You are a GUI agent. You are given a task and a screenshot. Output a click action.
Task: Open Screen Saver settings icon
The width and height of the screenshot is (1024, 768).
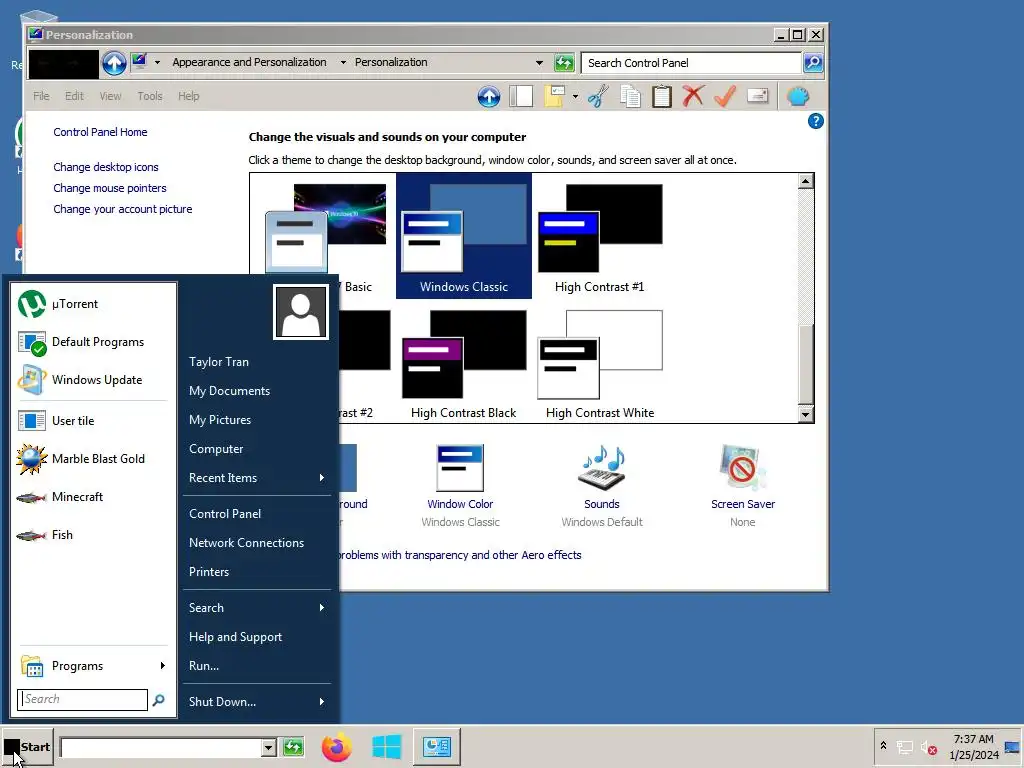coord(743,468)
